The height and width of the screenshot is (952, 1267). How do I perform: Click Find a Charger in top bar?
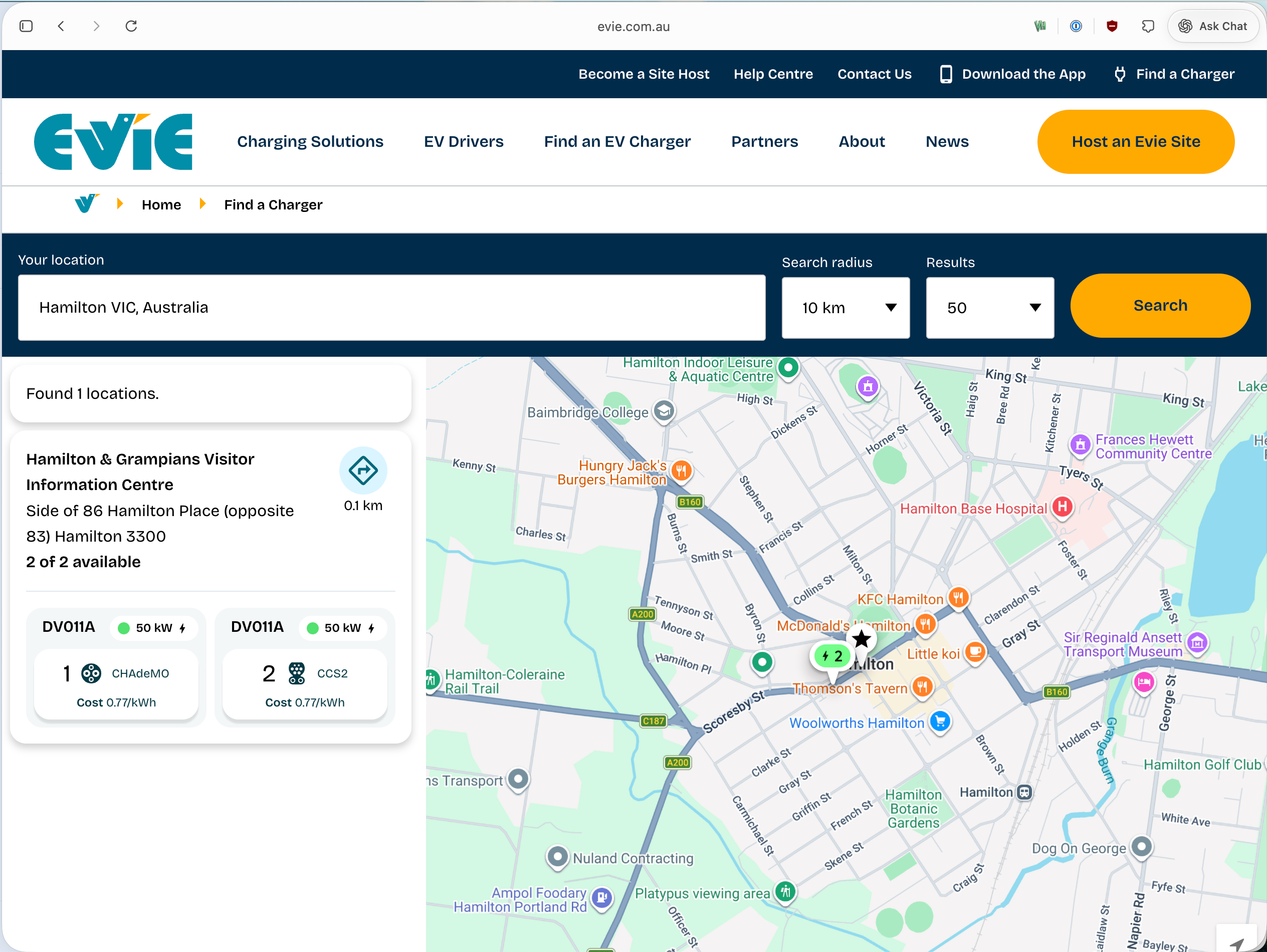tap(1174, 74)
